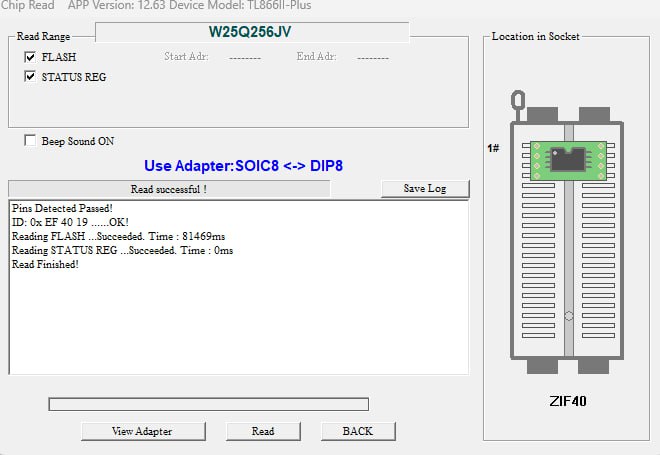The width and height of the screenshot is (660, 455).
Task: Uncheck the FLASH checkbox
Action: click(x=30, y=57)
